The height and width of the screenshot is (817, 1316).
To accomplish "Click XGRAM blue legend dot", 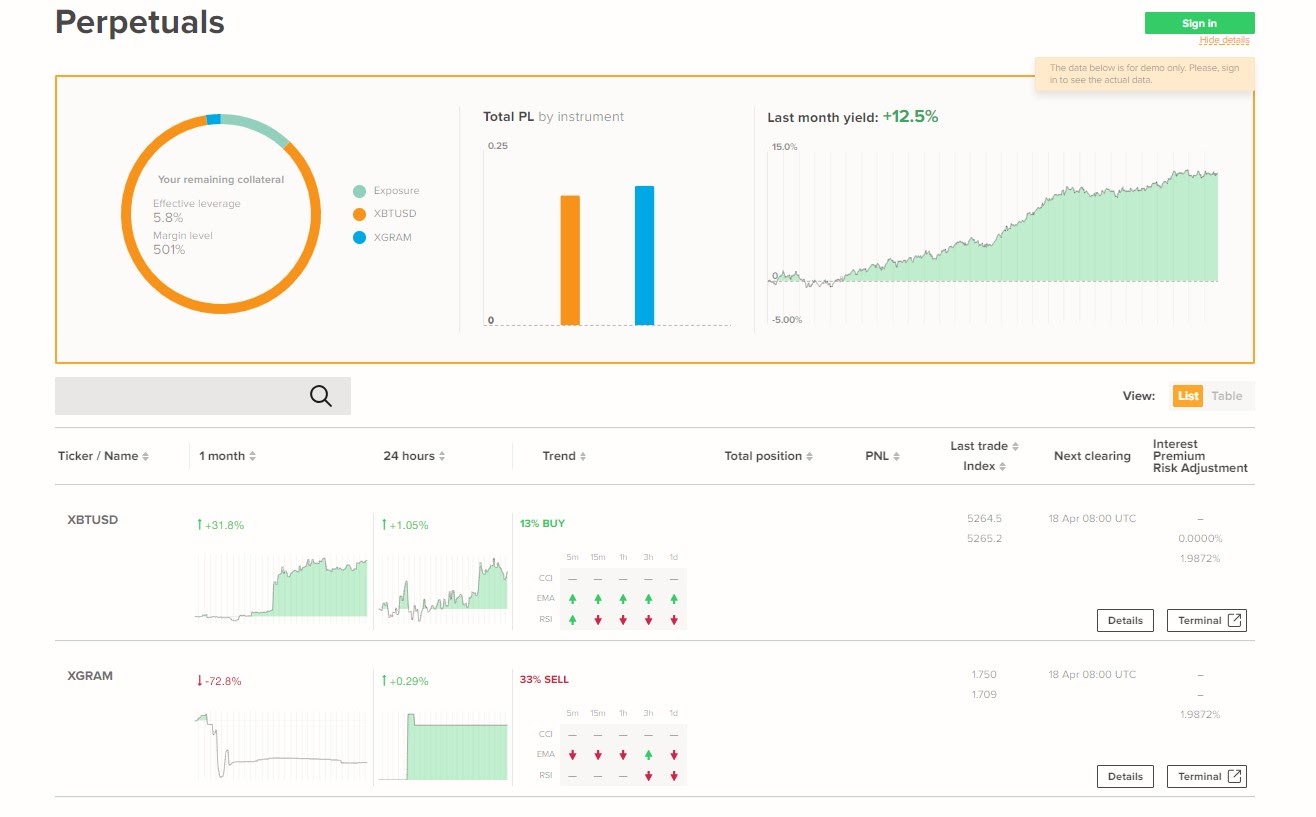I will point(359,238).
